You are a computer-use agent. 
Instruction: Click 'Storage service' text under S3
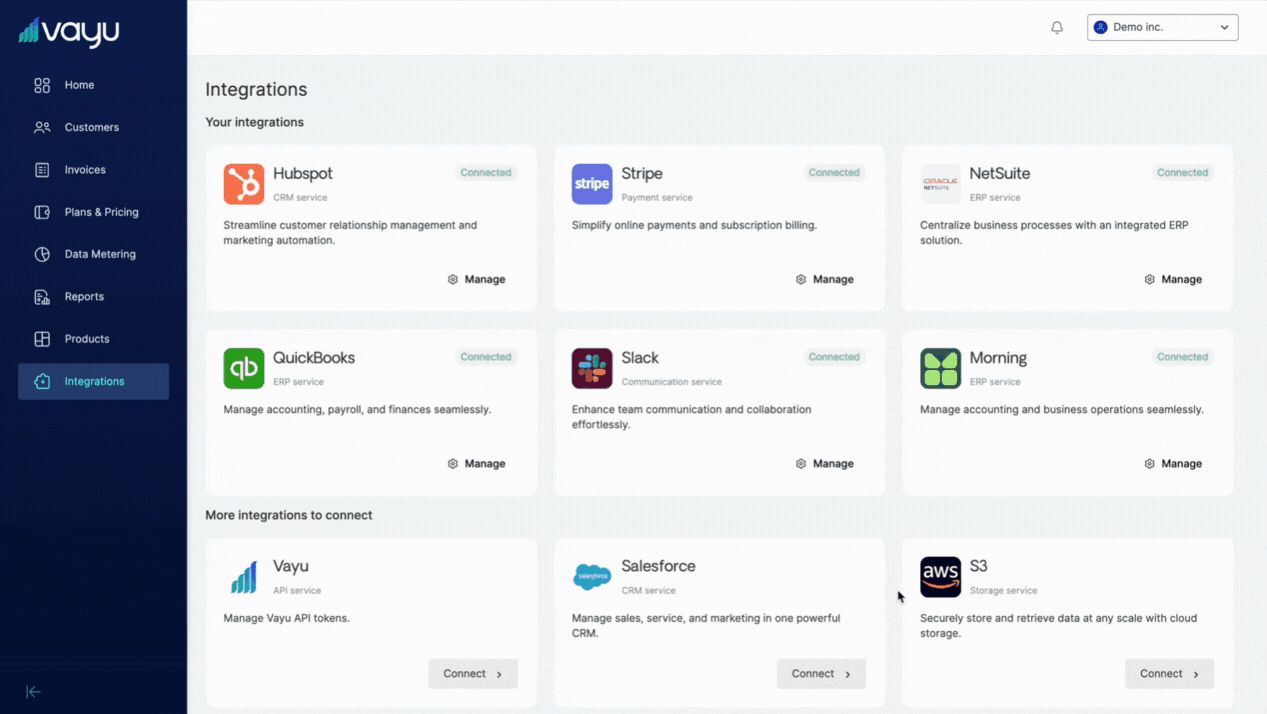[x=1003, y=591]
